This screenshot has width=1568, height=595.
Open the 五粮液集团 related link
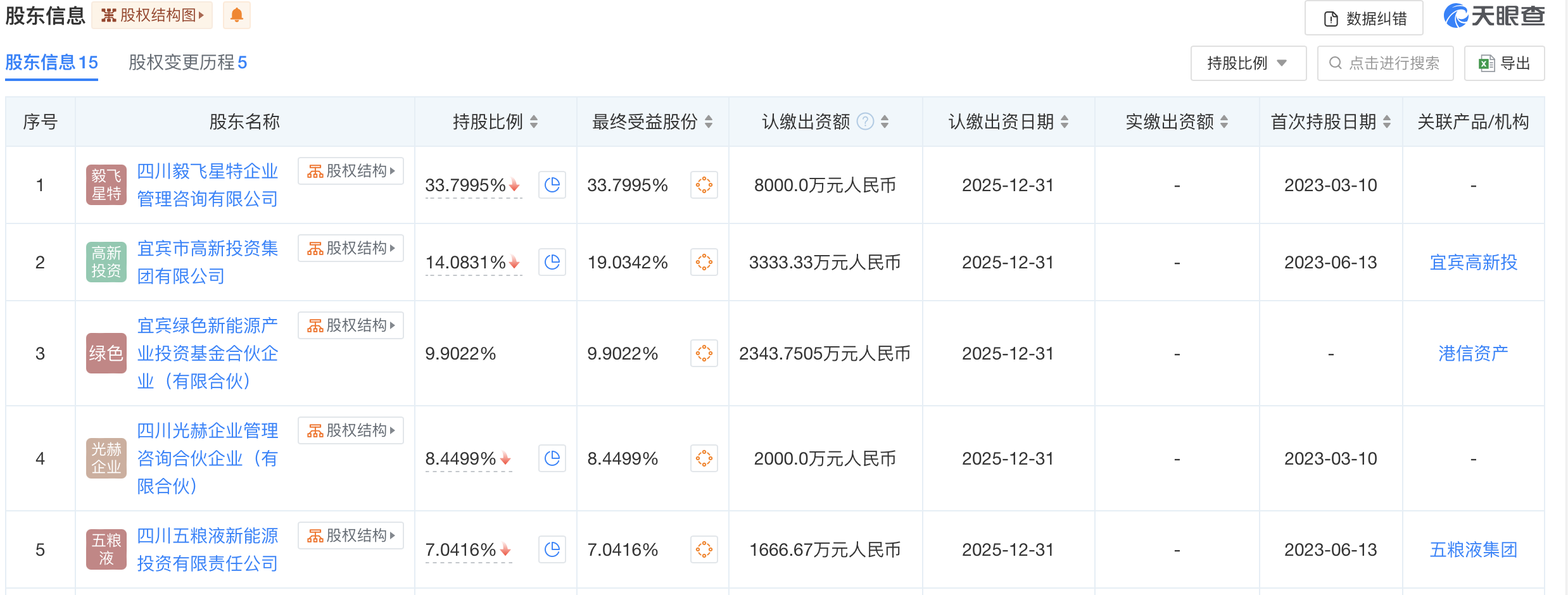coord(1473,549)
